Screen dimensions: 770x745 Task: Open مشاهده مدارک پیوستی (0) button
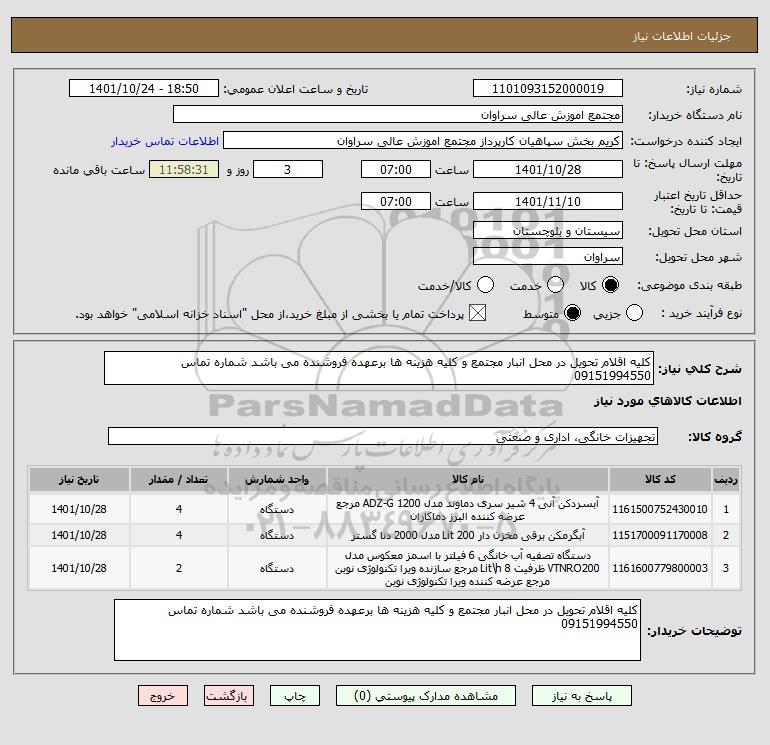coord(426,696)
